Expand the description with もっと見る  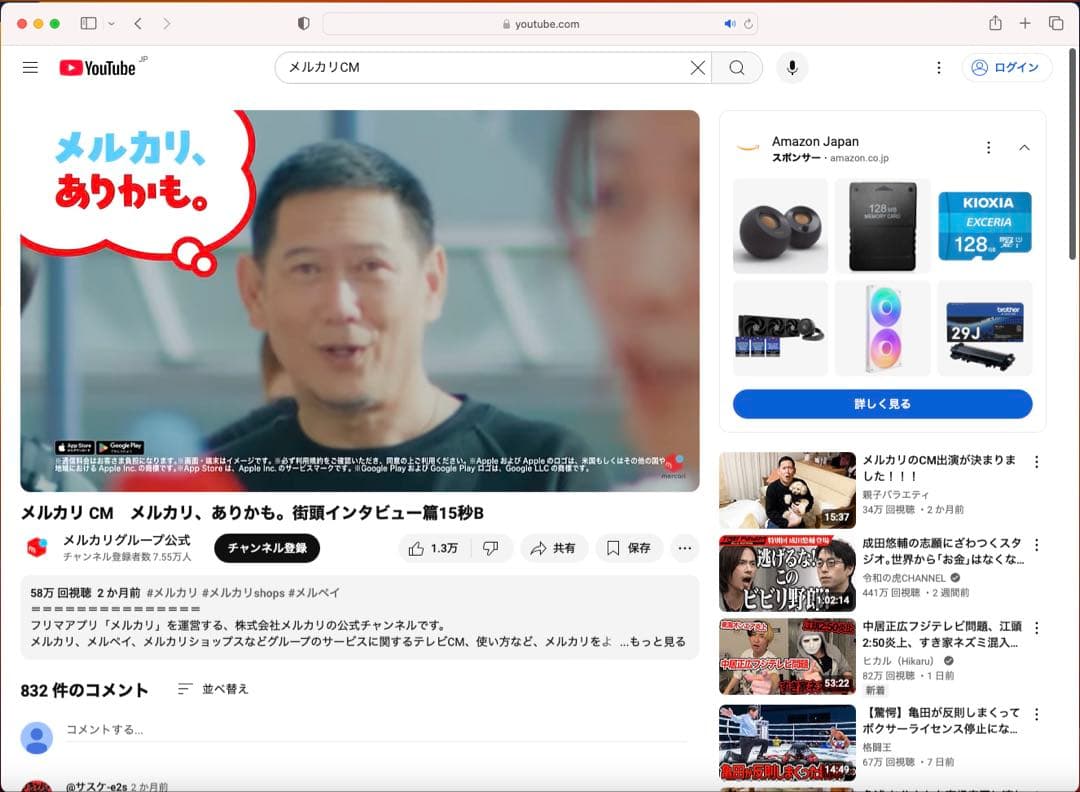(653, 642)
